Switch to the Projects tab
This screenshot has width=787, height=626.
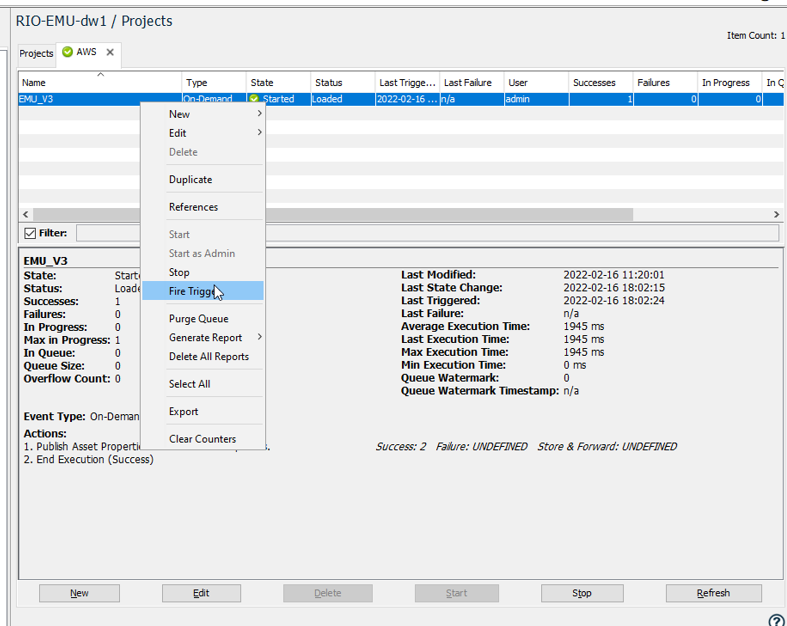point(36,53)
